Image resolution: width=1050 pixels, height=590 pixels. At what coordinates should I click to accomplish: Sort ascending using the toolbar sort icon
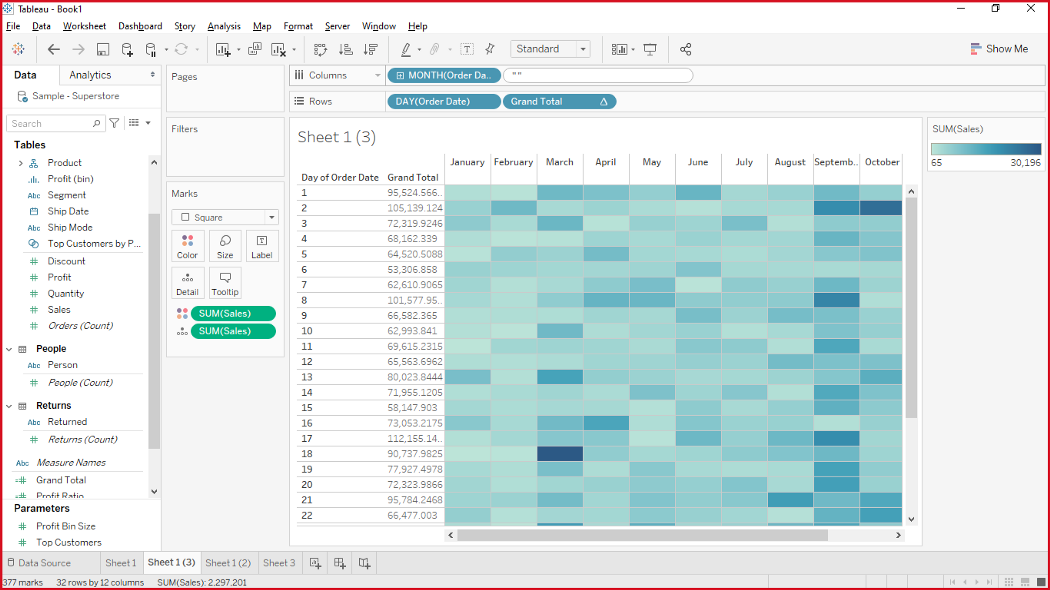click(346, 49)
